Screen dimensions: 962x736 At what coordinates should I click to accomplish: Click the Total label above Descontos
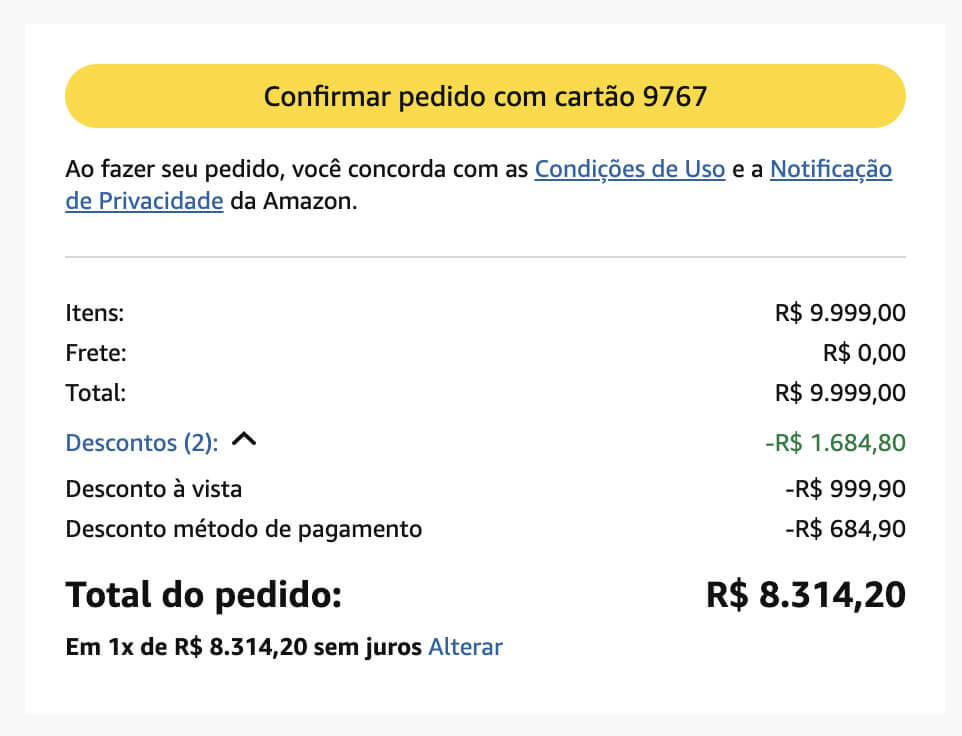coord(95,393)
